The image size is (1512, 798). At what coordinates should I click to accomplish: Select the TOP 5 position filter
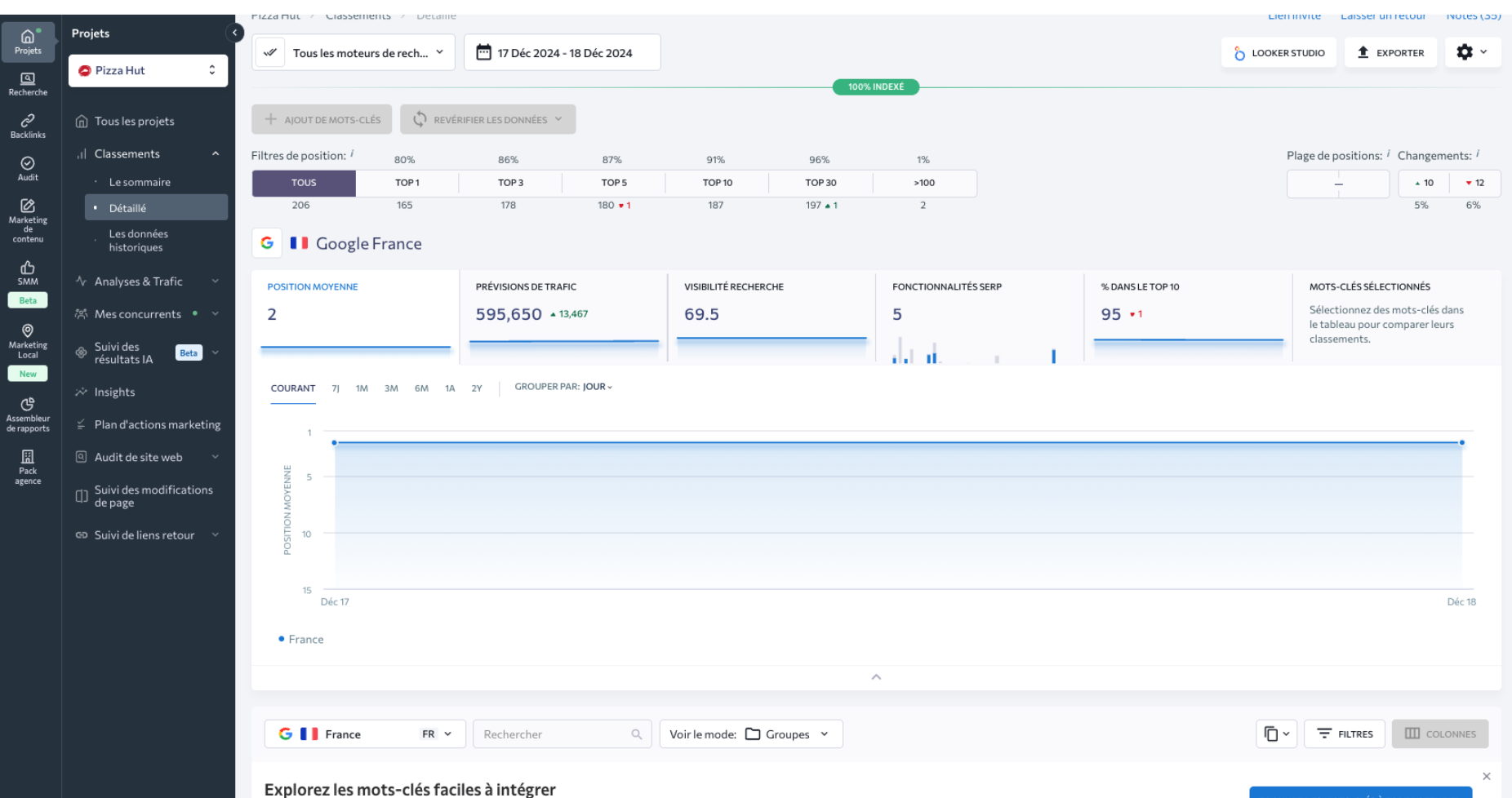click(x=614, y=183)
